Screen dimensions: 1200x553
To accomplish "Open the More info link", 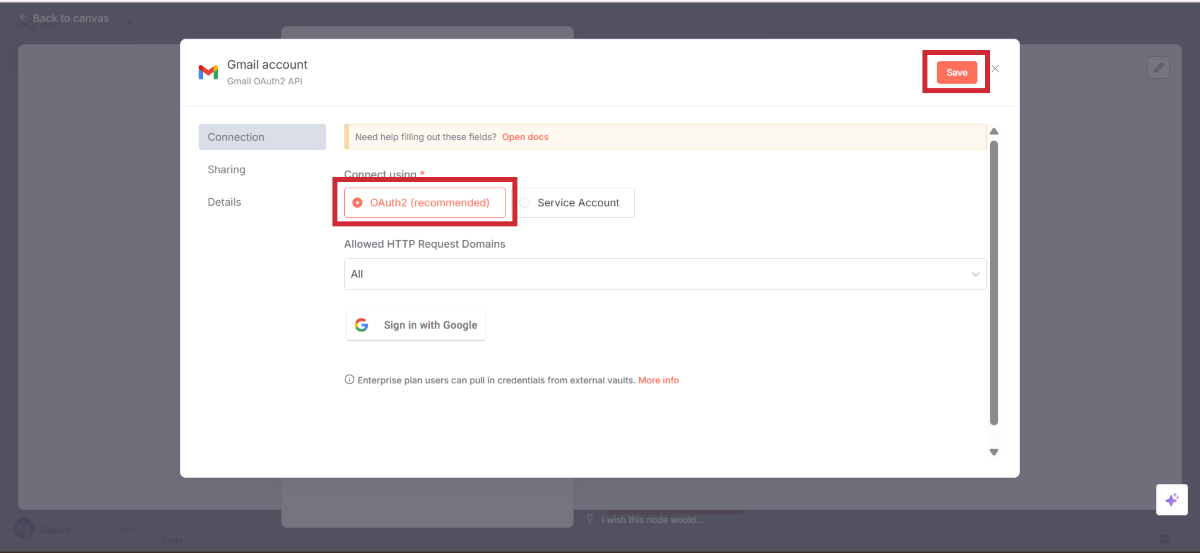I will pos(658,380).
